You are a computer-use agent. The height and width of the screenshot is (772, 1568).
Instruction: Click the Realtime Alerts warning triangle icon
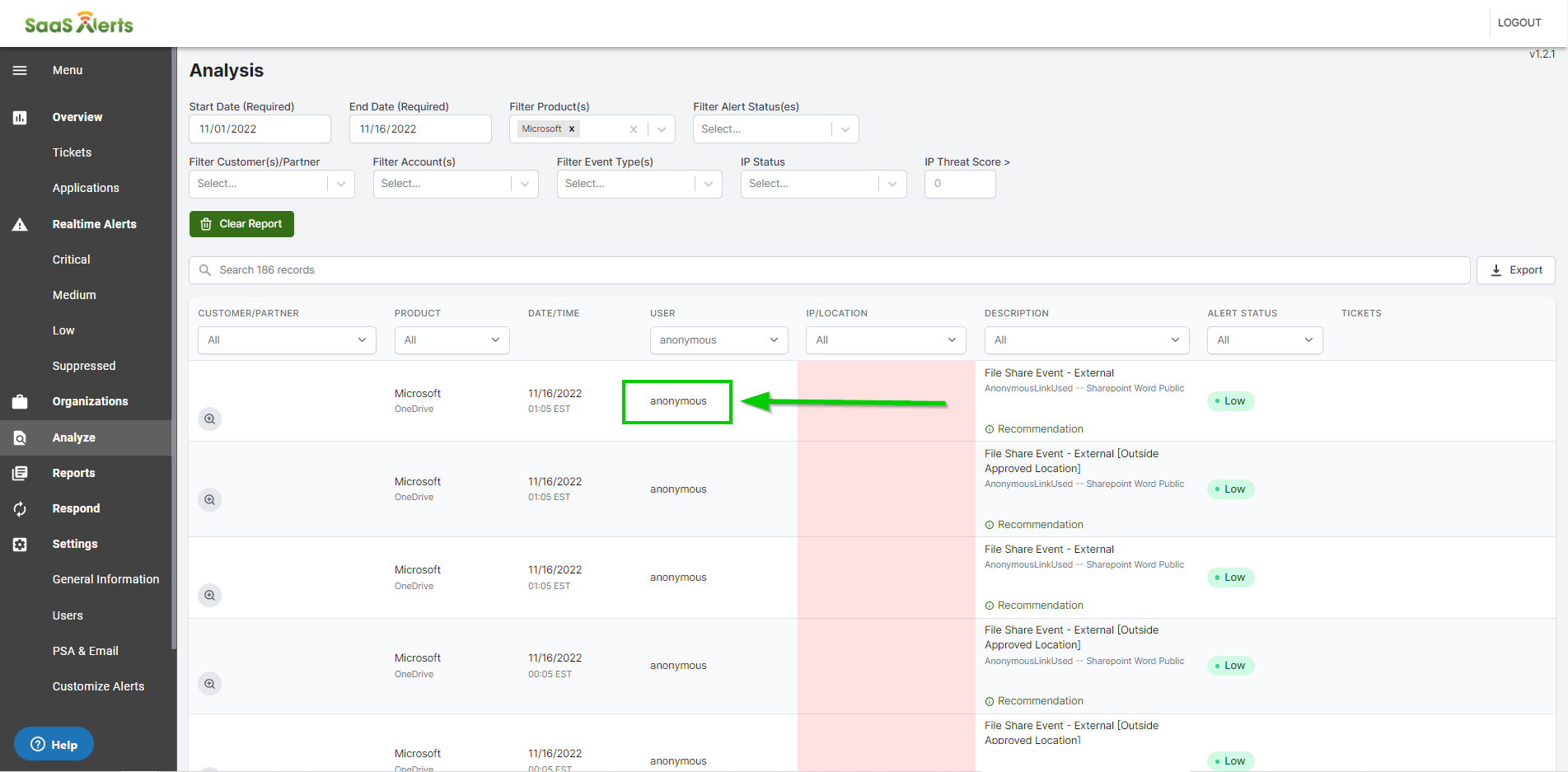click(x=20, y=224)
